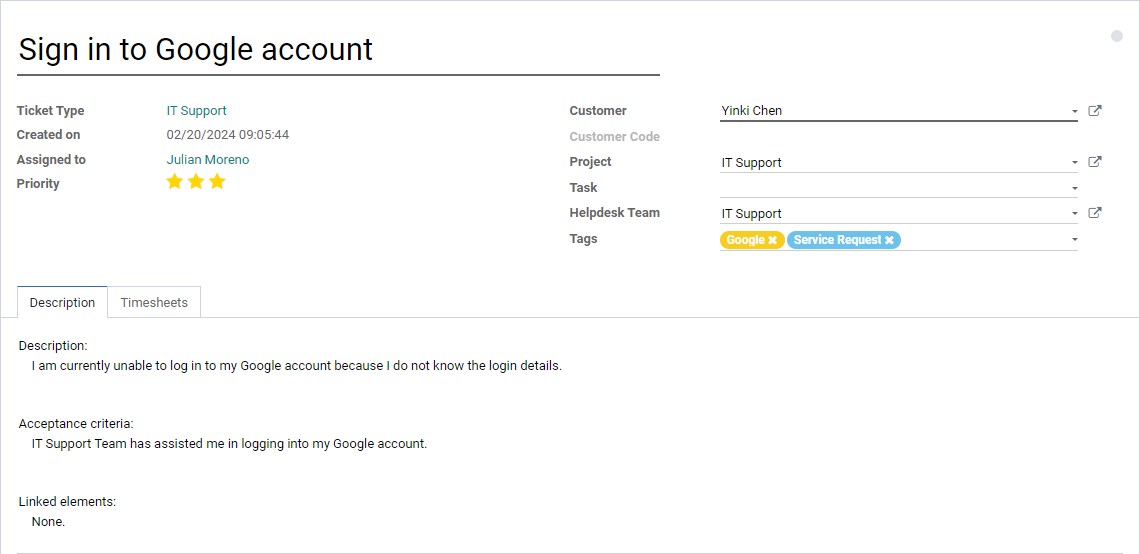This screenshot has width=1140, height=554.
Task: Expand the Helpdesk Team dropdown arrow
Action: click(1074, 214)
